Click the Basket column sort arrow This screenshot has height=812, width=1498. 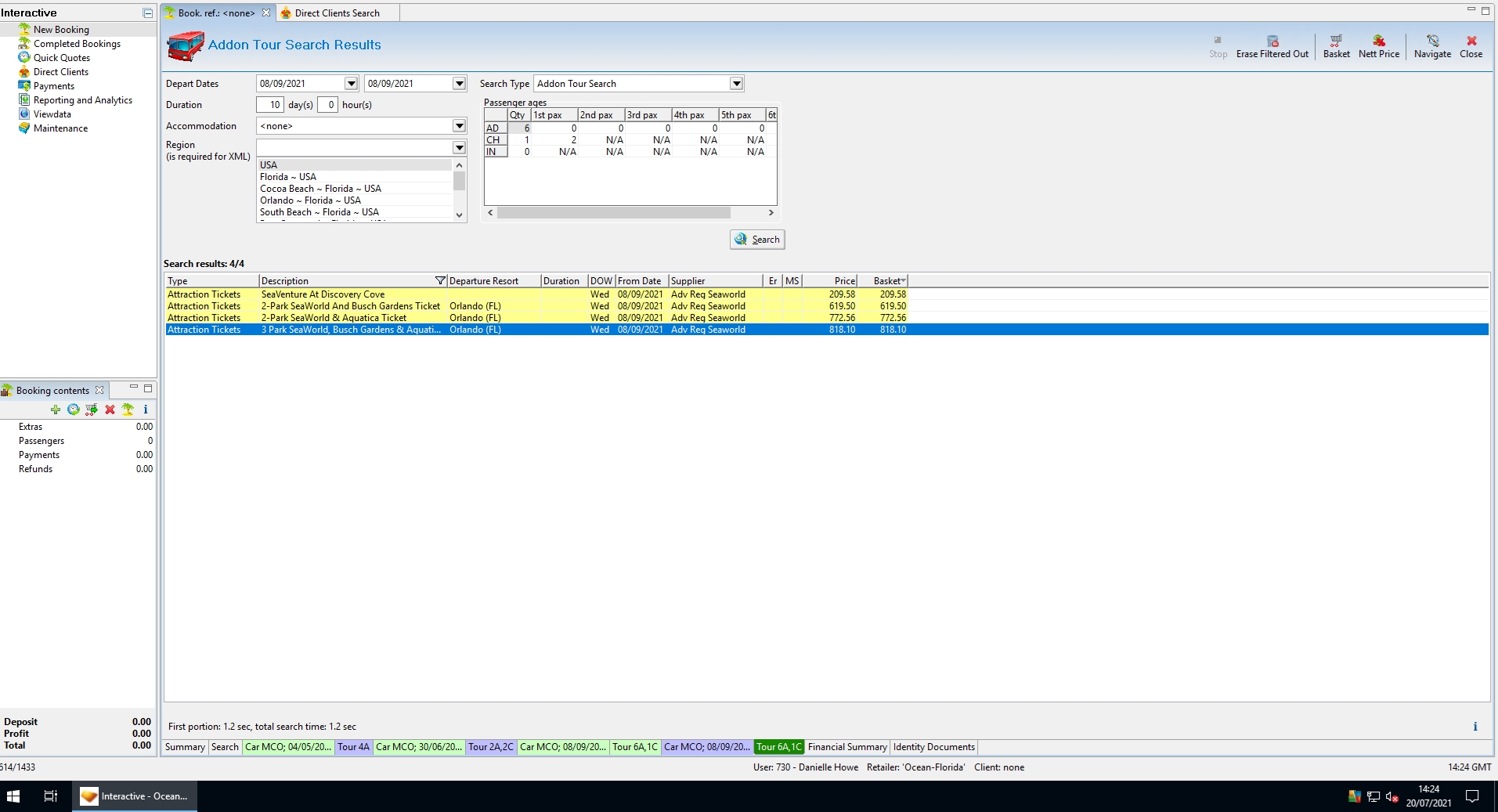pos(903,280)
